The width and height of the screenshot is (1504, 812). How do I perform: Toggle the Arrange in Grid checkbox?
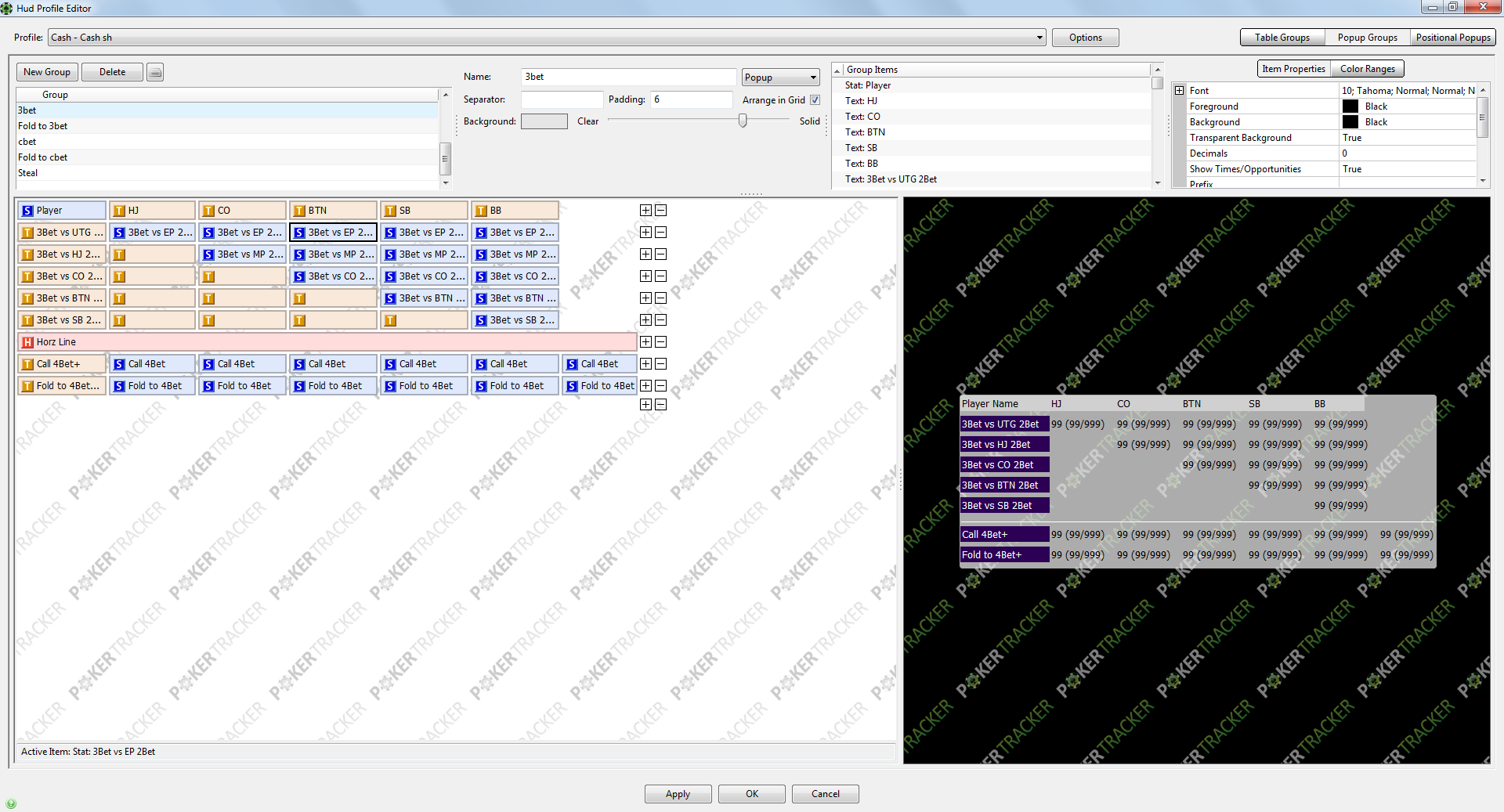pyautogui.click(x=815, y=100)
